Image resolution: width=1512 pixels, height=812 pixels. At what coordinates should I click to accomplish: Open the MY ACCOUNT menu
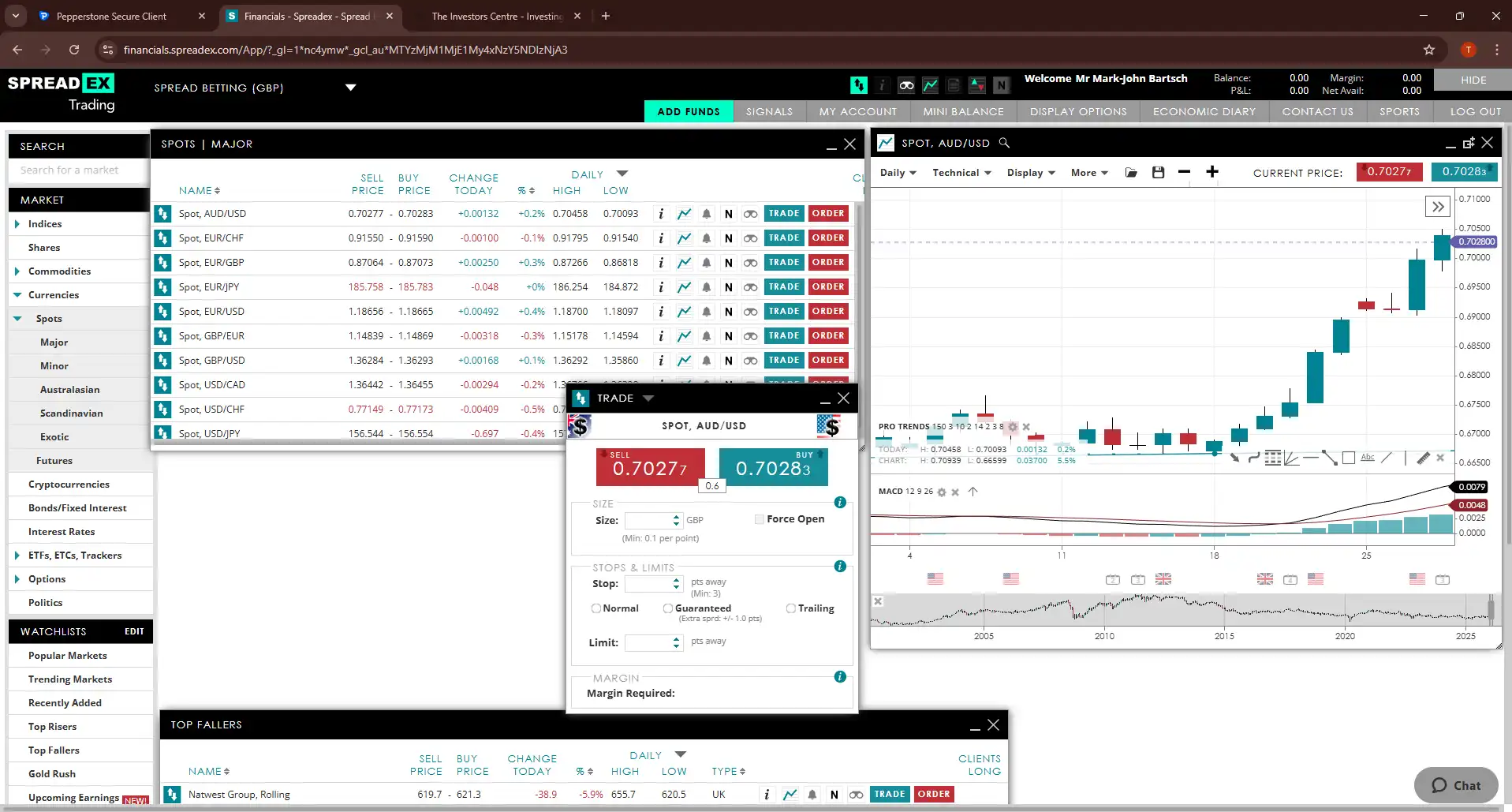click(857, 111)
